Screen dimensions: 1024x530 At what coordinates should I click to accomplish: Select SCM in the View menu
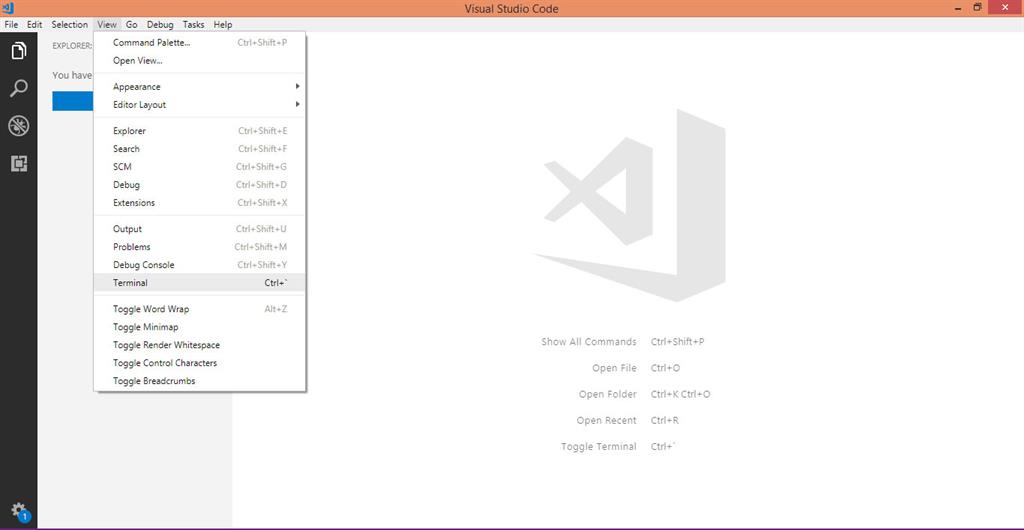(200, 167)
